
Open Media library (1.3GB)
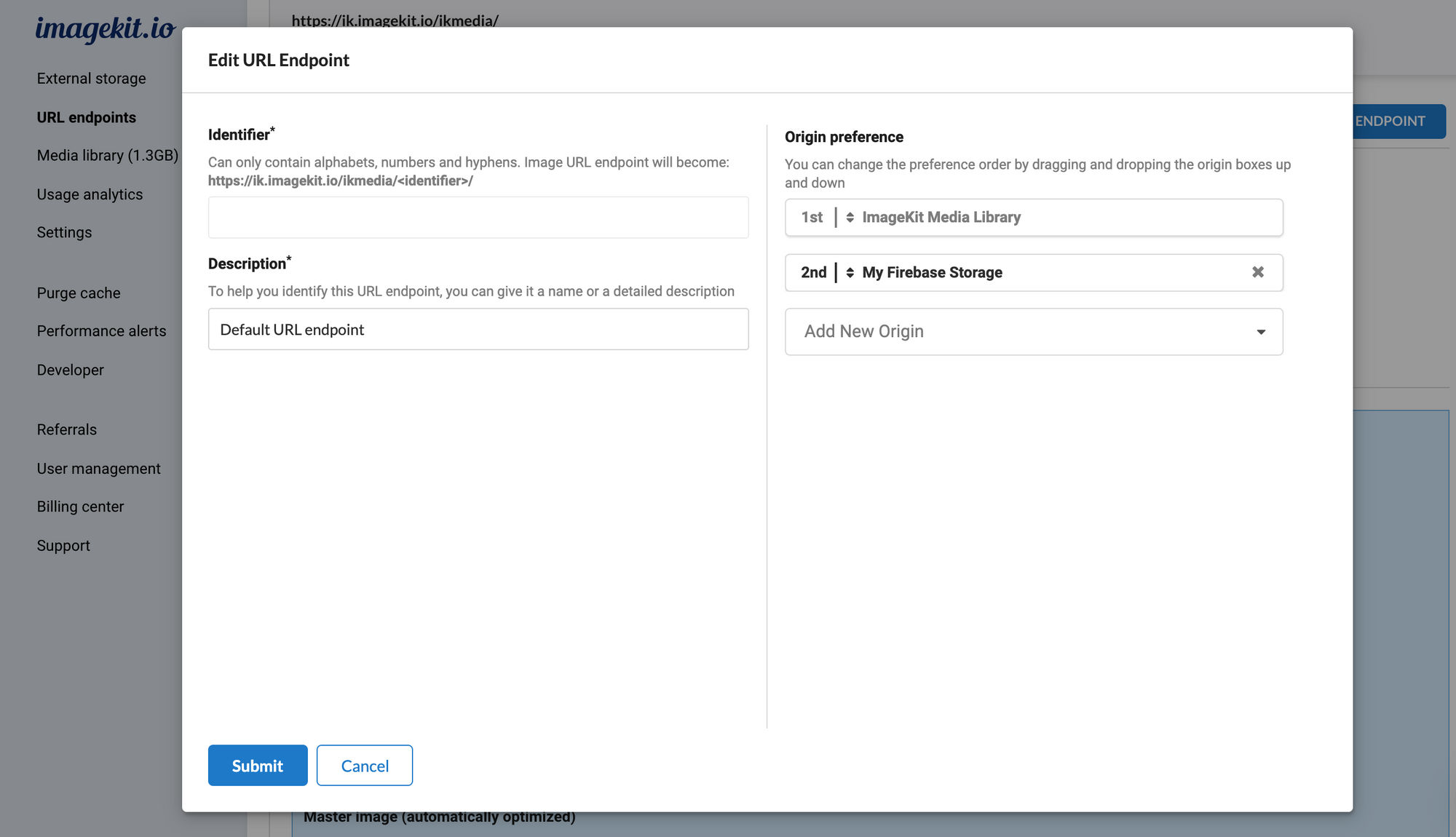107,155
